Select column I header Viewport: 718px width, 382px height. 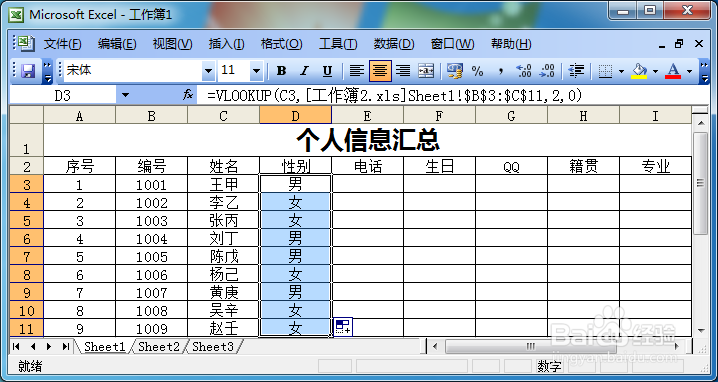click(655, 115)
